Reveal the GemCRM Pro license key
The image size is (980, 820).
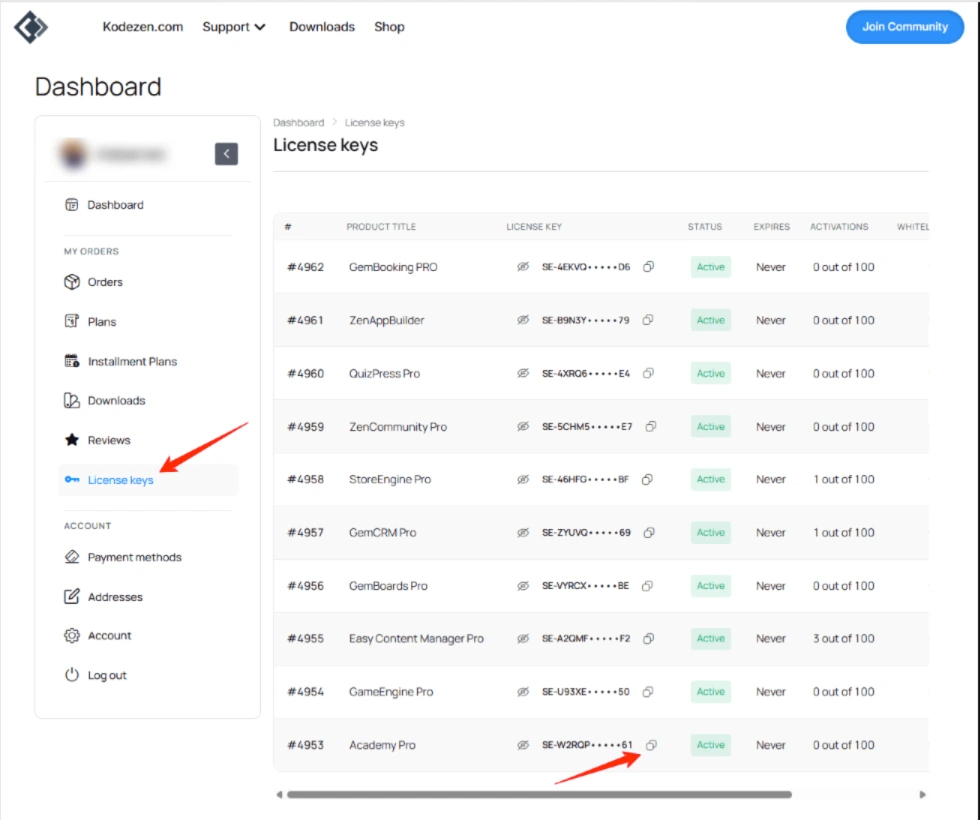pos(523,532)
